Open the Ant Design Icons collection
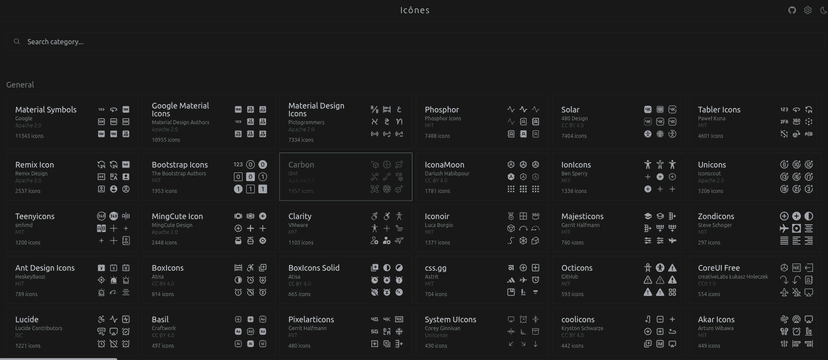828x360 pixels. tap(72, 280)
